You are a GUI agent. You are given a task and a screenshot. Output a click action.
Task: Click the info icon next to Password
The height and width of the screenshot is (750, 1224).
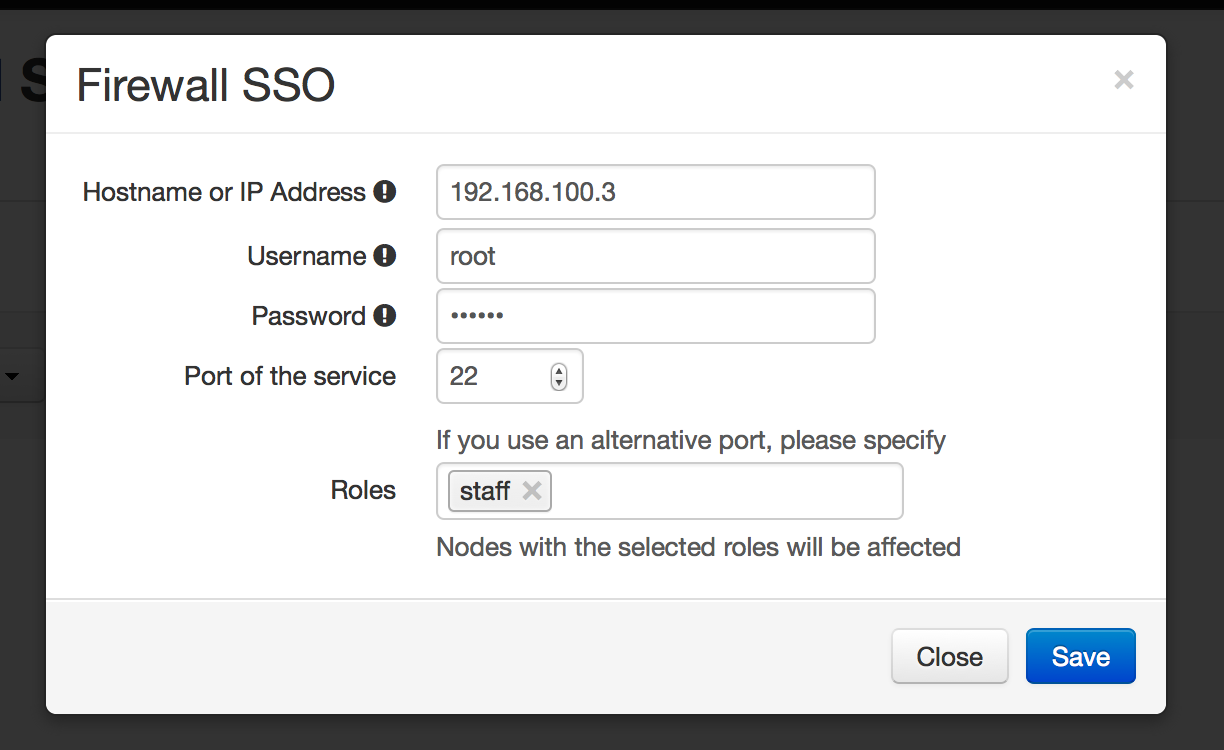(x=385, y=316)
